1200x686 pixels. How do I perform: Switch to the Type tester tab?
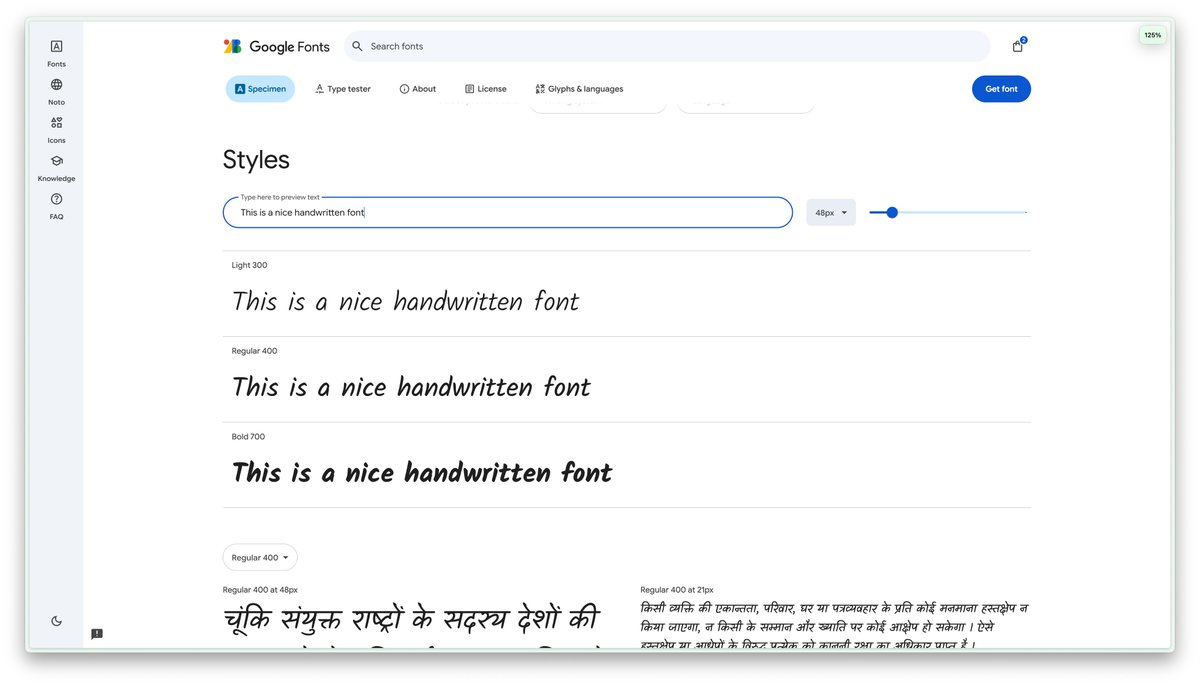(x=343, y=89)
